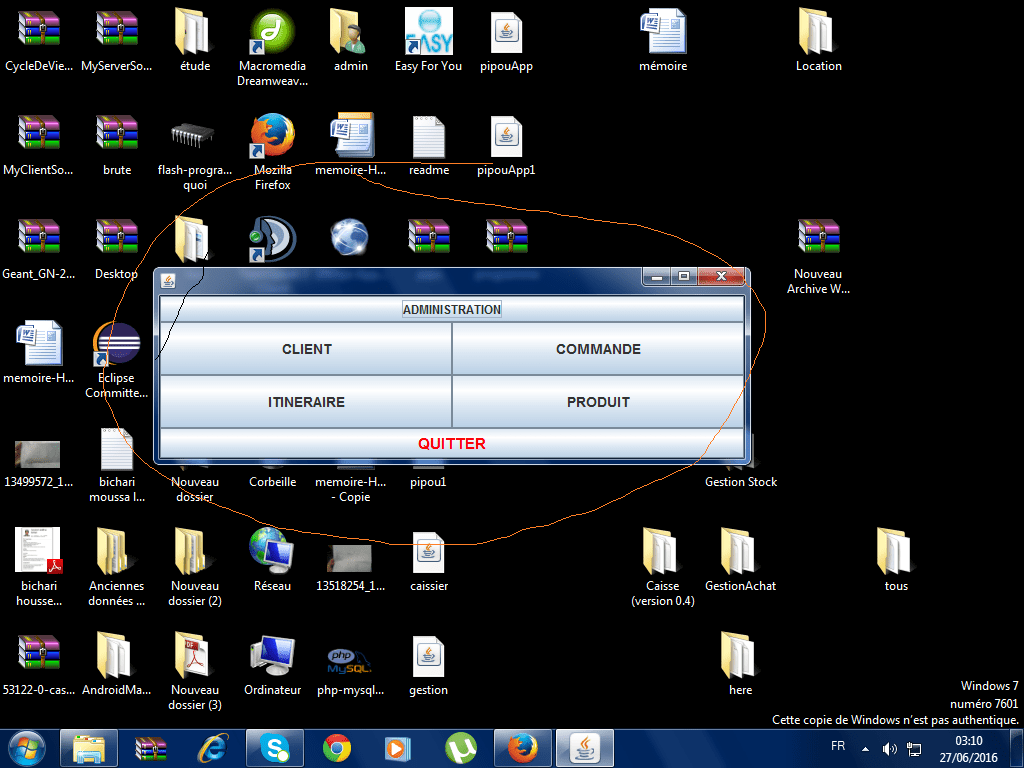
Task: Select the CycleDeVie archive icon
Action: 39,29
